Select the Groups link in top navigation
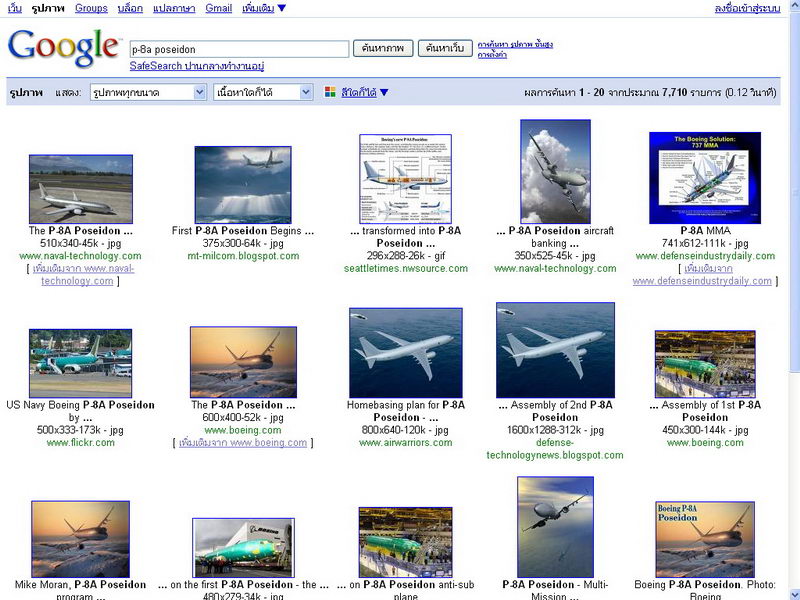 pos(91,8)
